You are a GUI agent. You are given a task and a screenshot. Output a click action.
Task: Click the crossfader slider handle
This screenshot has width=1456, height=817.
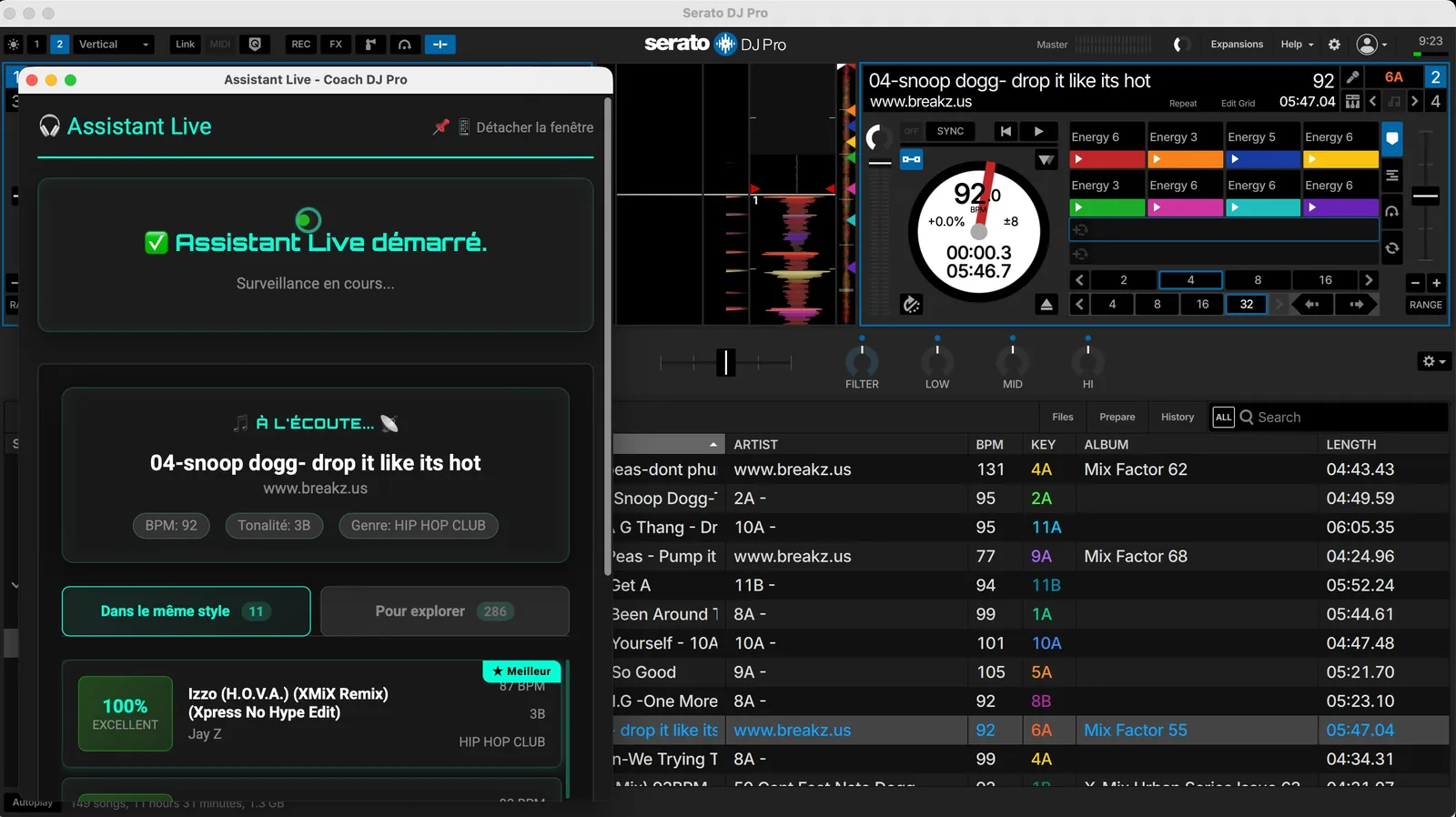(x=725, y=362)
